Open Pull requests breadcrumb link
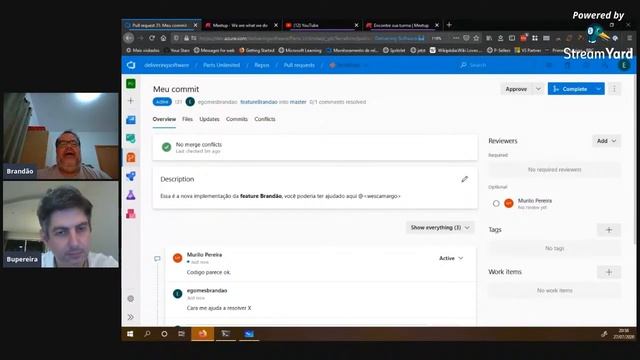Image resolution: width=640 pixels, height=360 pixels. coord(299,65)
